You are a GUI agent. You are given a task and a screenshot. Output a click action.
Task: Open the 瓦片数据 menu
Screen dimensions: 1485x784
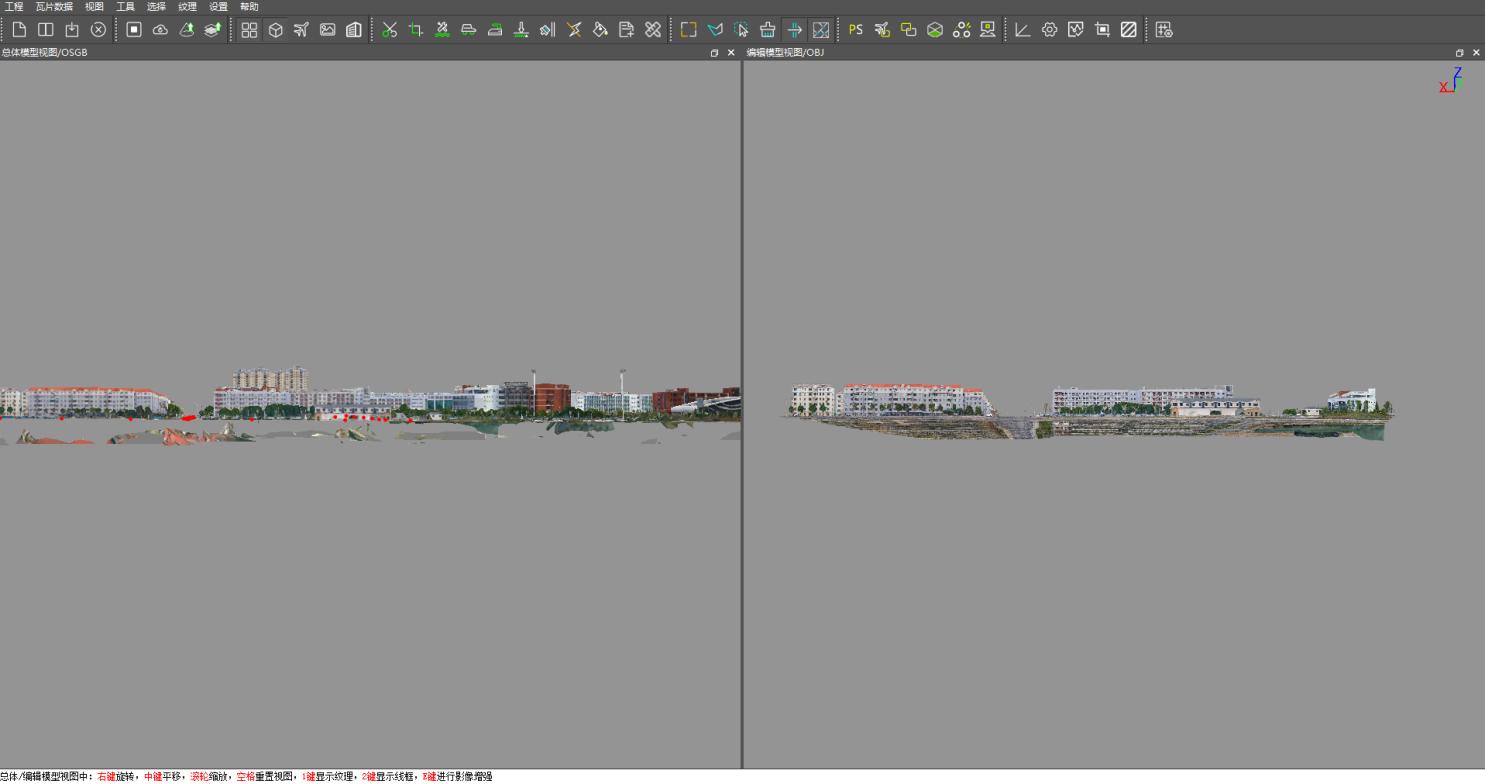pyautogui.click(x=54, y=6)
